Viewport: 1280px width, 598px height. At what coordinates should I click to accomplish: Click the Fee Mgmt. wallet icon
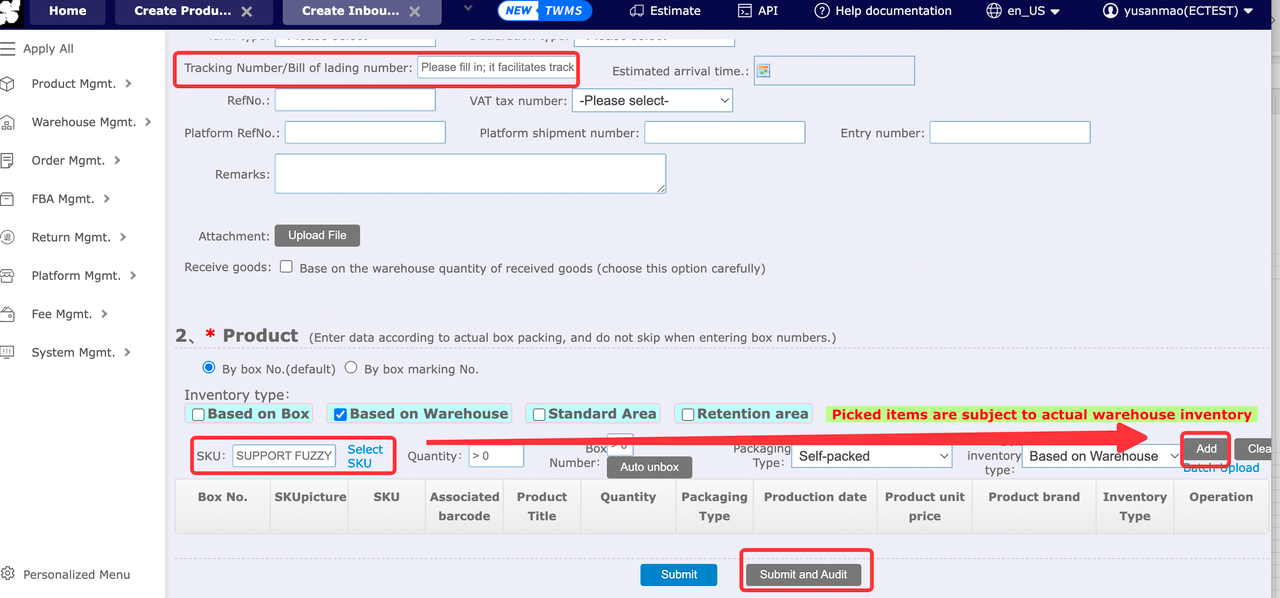click(8, 314)
